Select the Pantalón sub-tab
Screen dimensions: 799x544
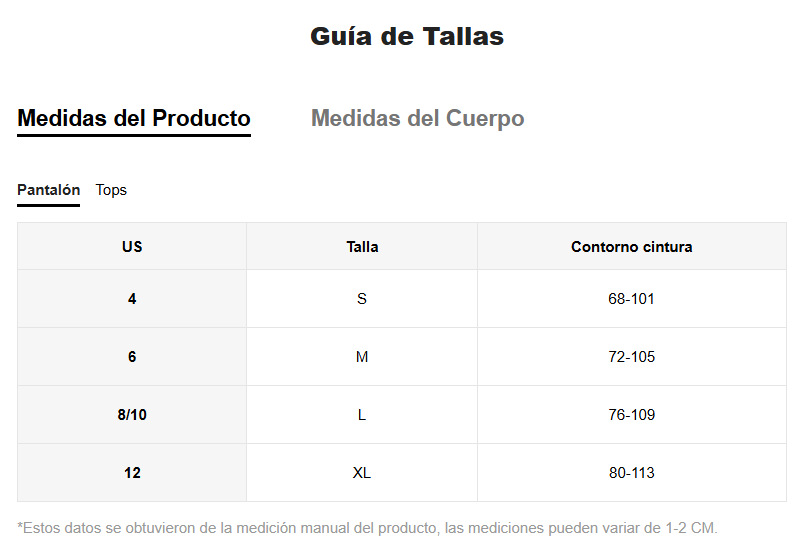(x=48, y=190)
